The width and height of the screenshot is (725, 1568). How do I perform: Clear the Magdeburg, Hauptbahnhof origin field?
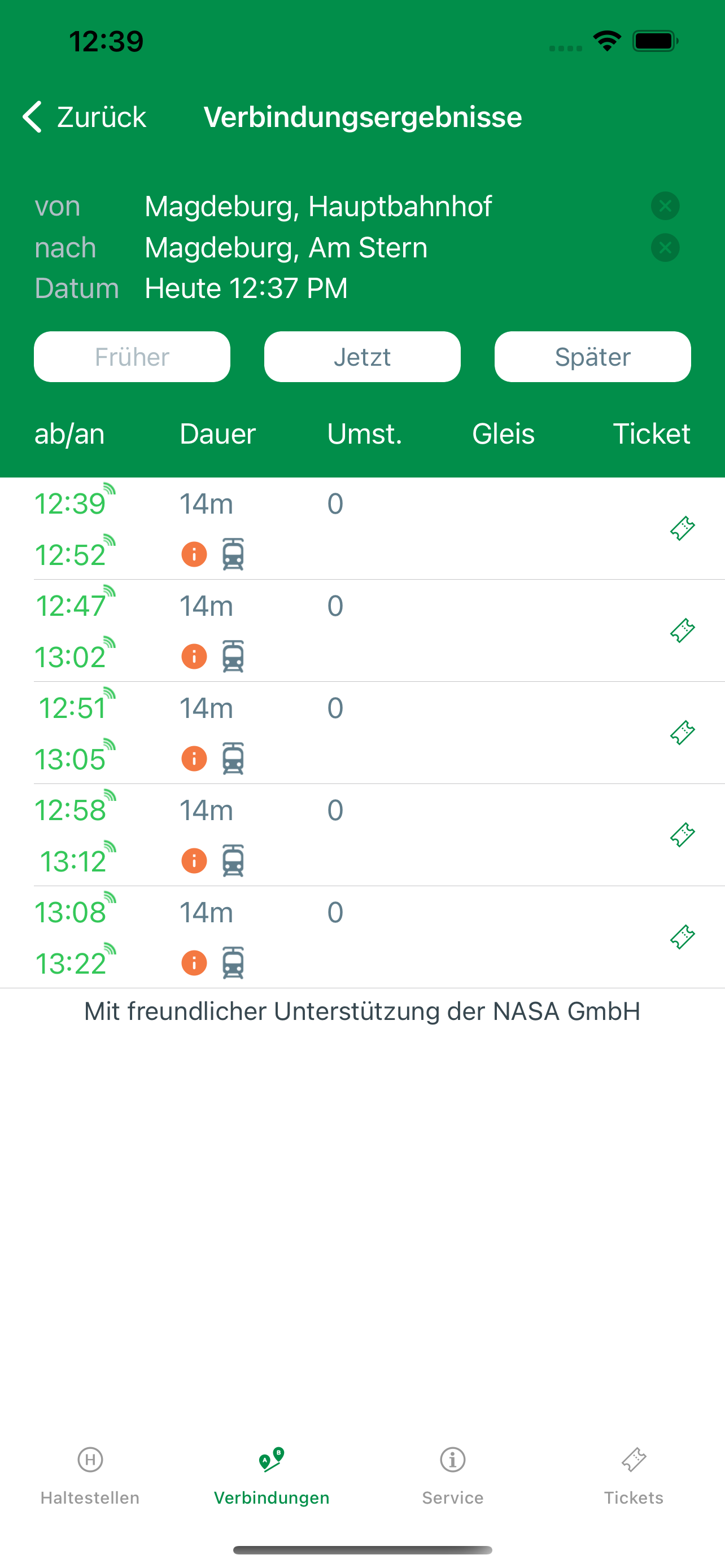pos(665,206)
